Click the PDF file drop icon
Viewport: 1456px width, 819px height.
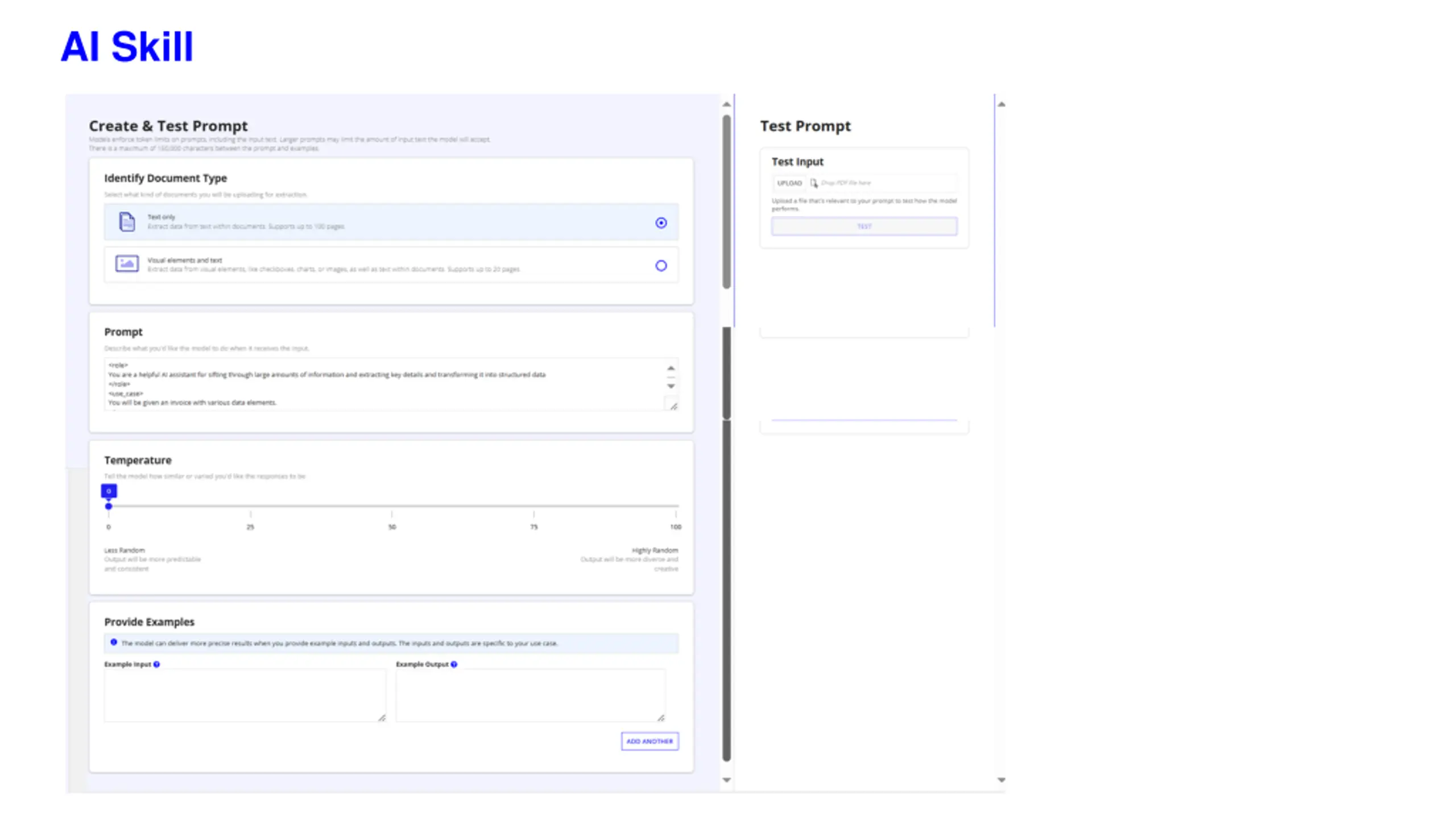pos(814,183)
